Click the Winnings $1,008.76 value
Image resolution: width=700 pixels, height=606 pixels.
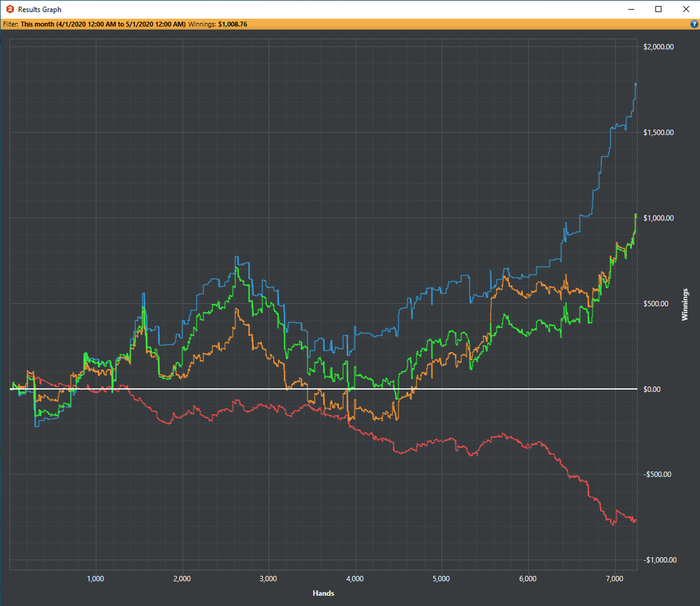tap(232, 24)
